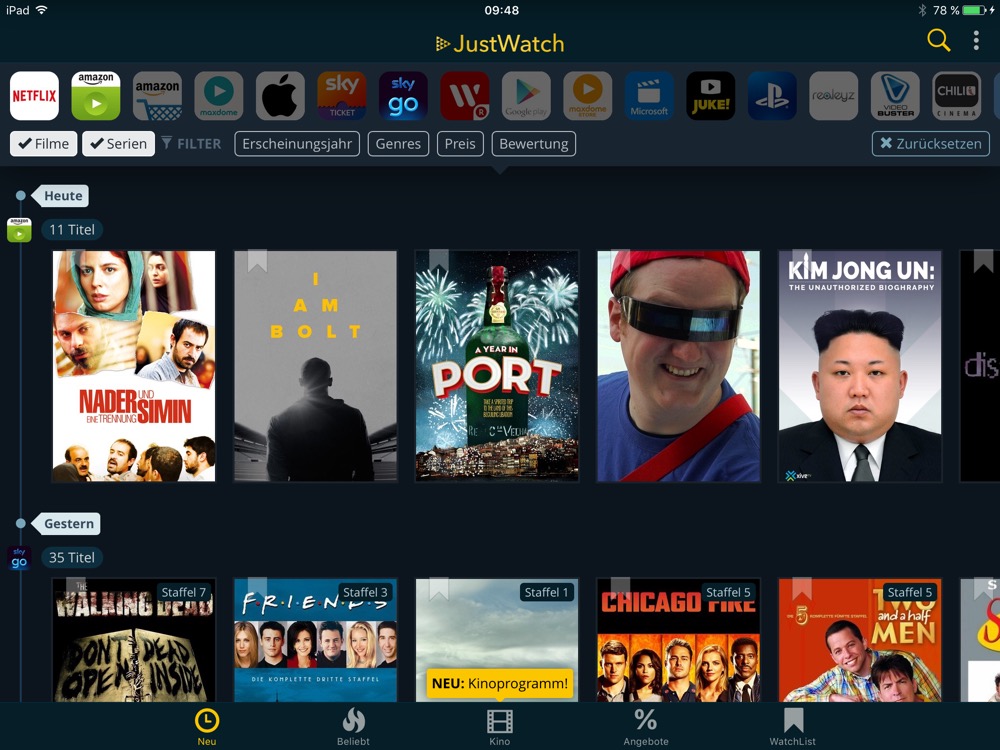Image resolution: width=1000 pixels, height=750 pixels.
Task: Tap the NEU: Kinoprogramm! banner
Action: [499, 685]
